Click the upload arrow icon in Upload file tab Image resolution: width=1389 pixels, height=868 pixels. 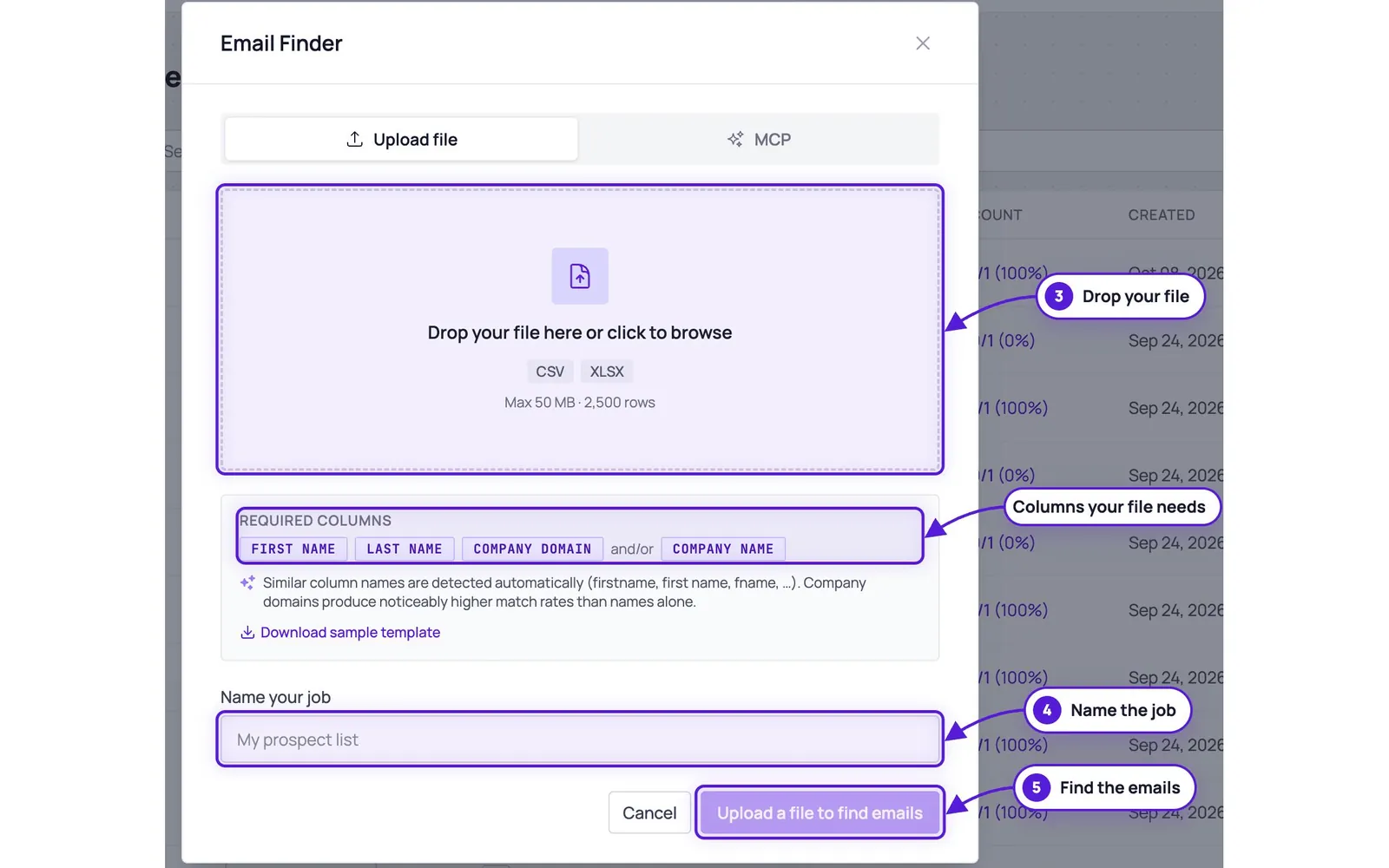click(x=354, y=139)
